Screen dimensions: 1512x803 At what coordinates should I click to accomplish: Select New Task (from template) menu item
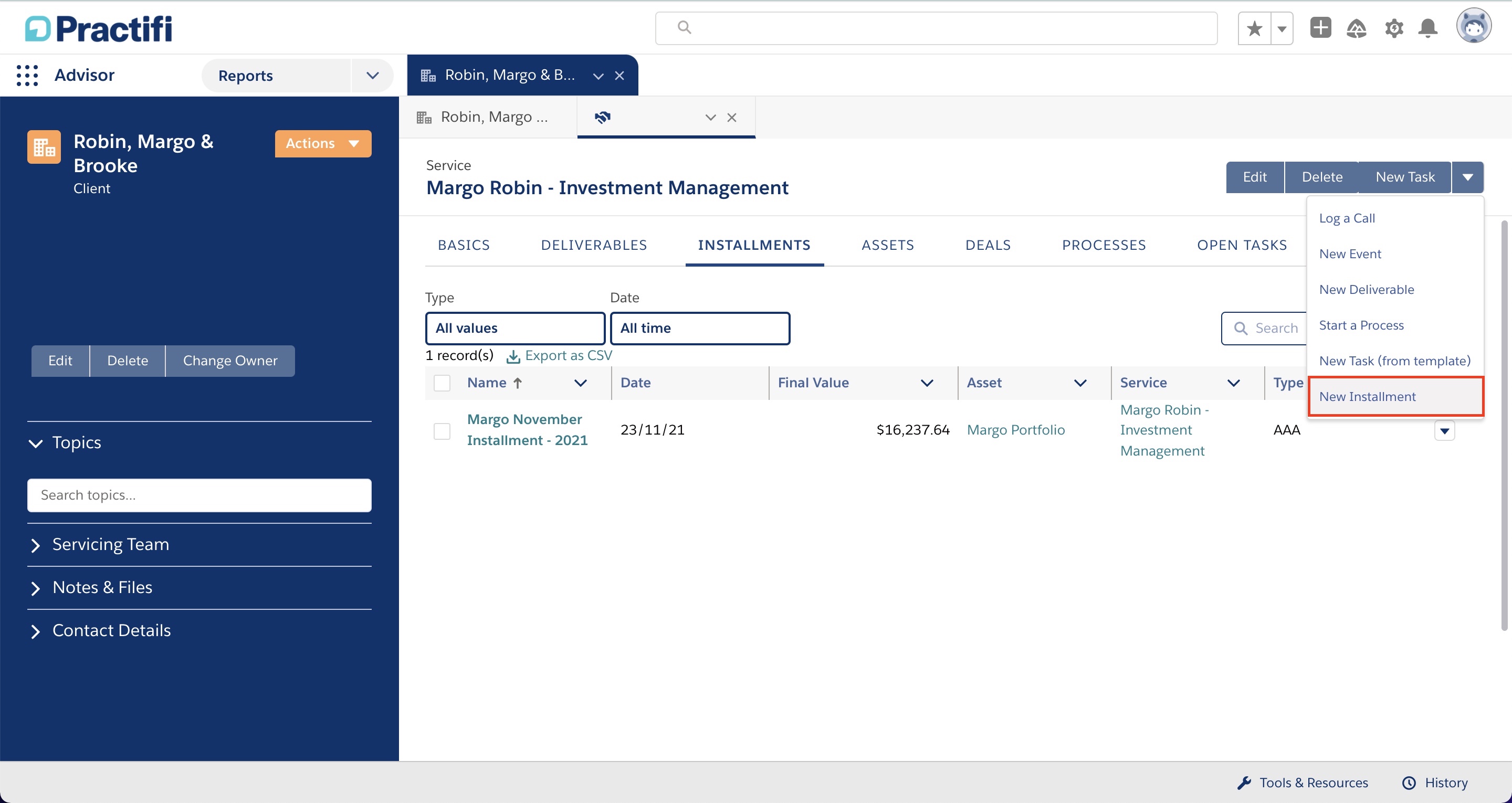coord(1395,361)
